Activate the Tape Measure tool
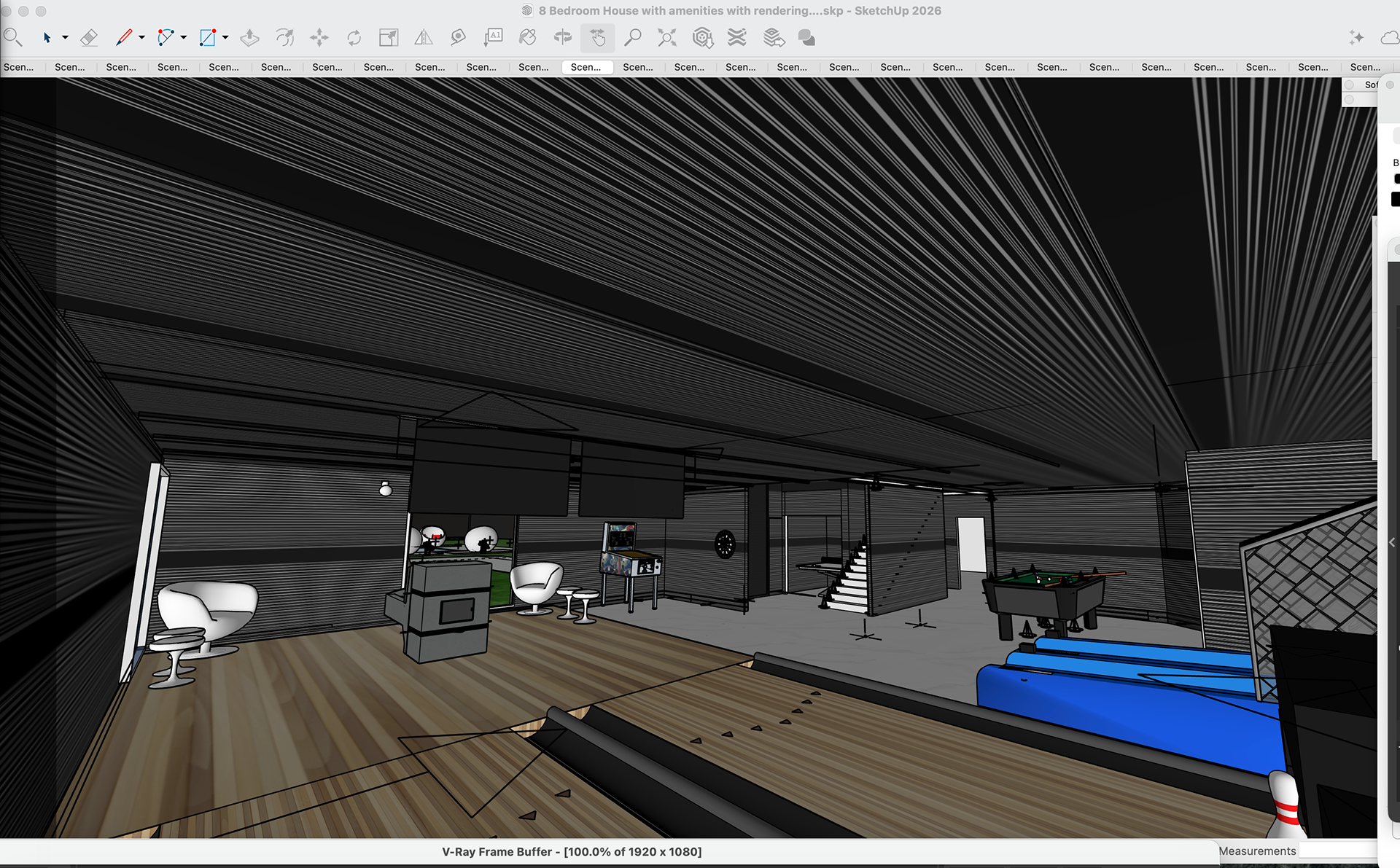Viewport: 1400px width, 868px height. 458,37
